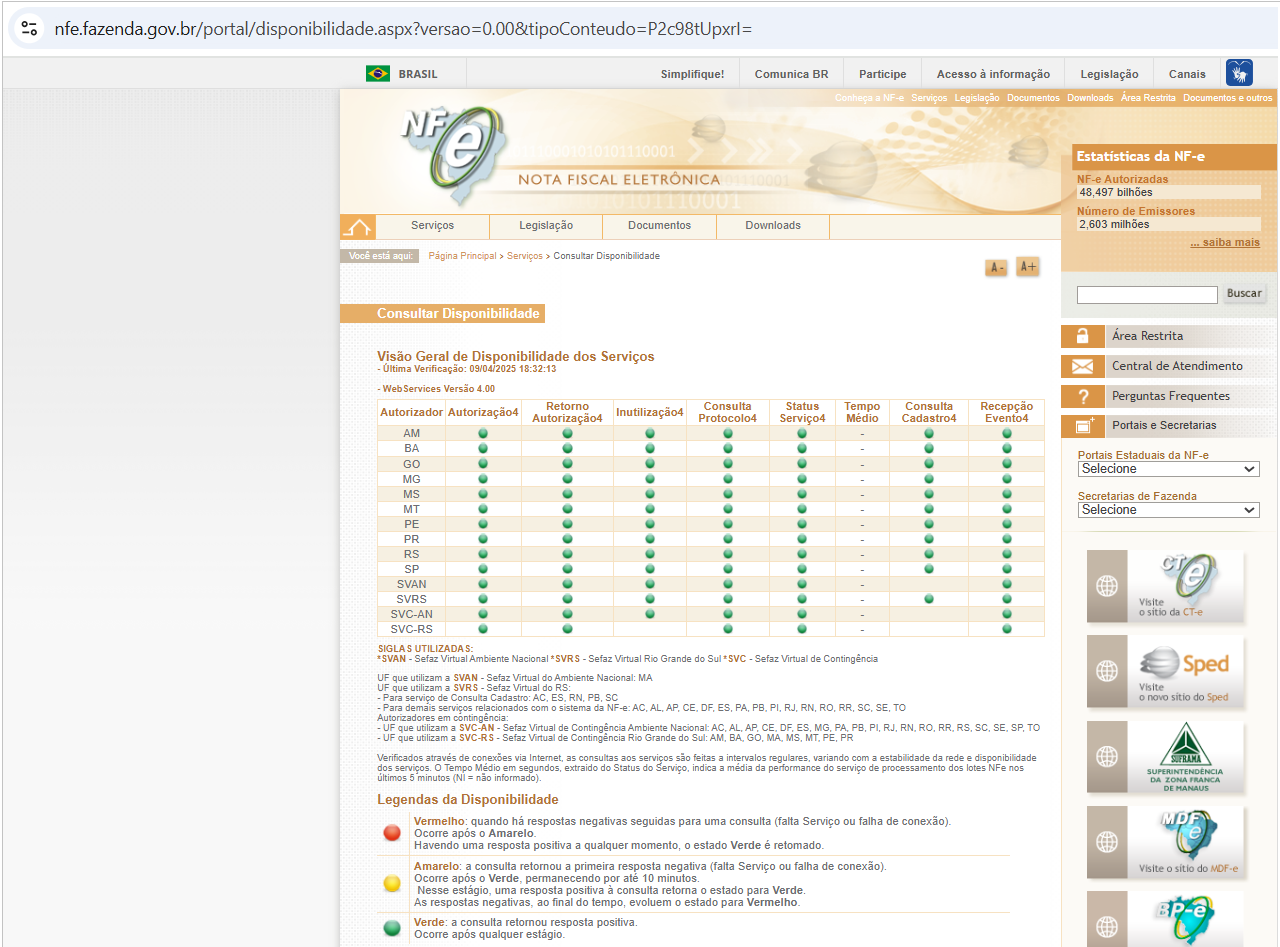
Task: Click the padlock icon for Área Restrita
Action: click(x=1082, y=337)
